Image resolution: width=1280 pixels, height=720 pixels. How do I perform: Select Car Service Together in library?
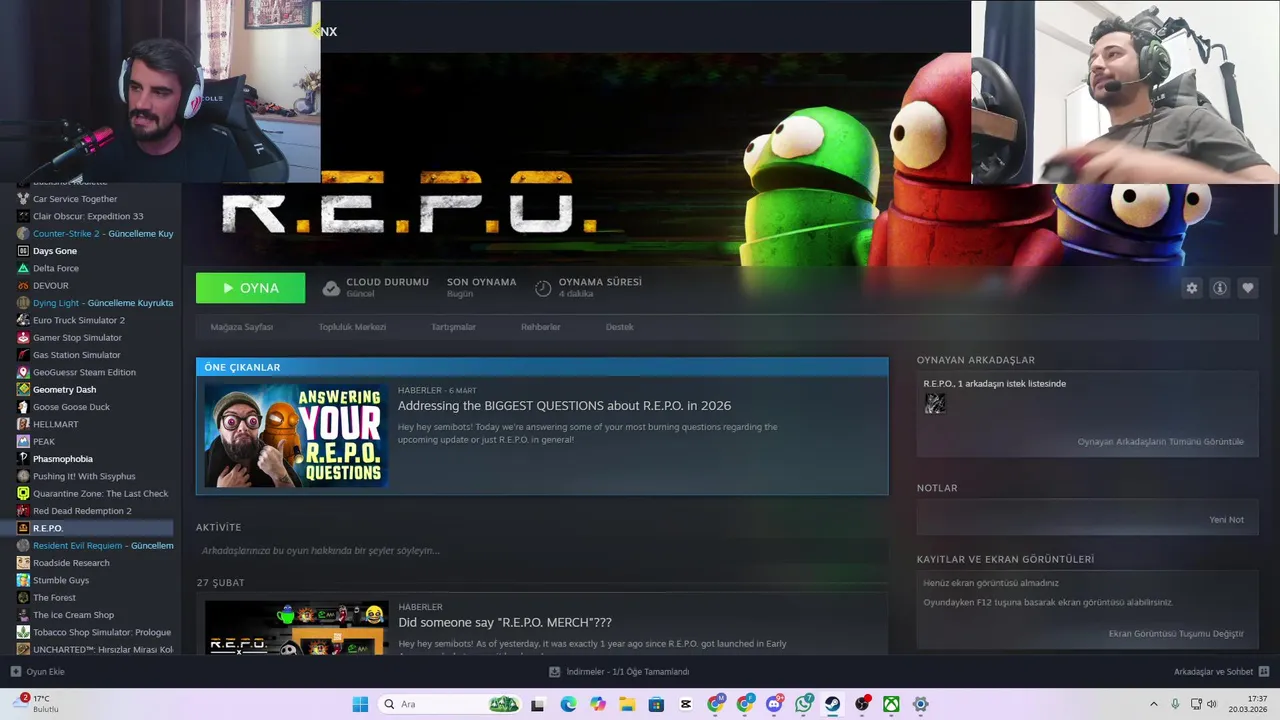(75, 199)
